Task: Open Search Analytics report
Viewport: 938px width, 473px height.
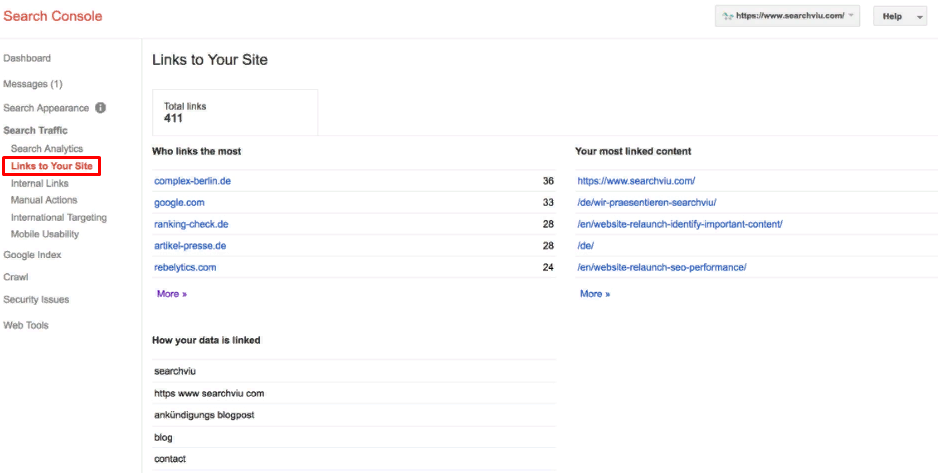Action: [47, 148]
